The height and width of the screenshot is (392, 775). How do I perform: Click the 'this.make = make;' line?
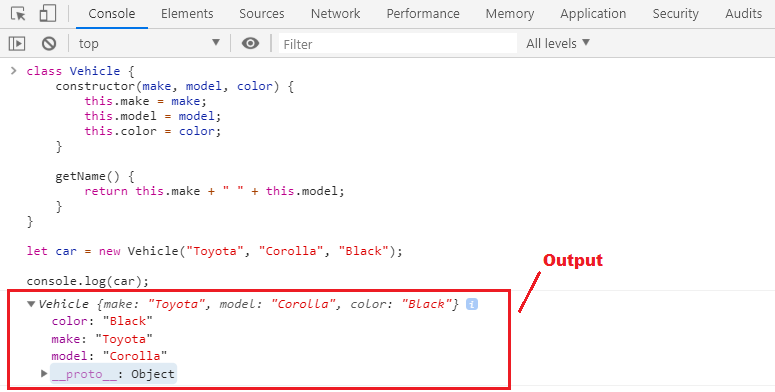point(146,101)
